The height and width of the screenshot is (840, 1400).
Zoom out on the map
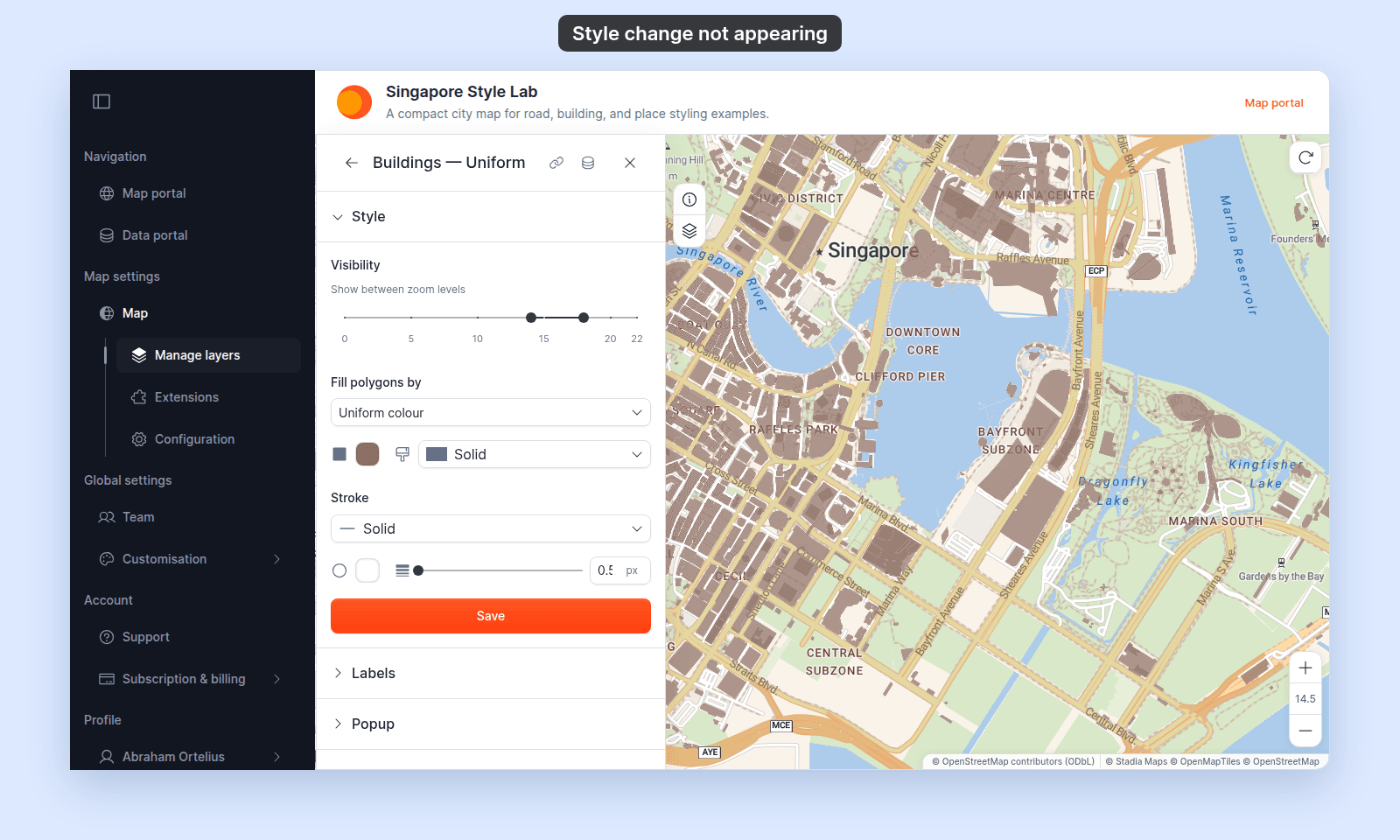(1305, 731)
